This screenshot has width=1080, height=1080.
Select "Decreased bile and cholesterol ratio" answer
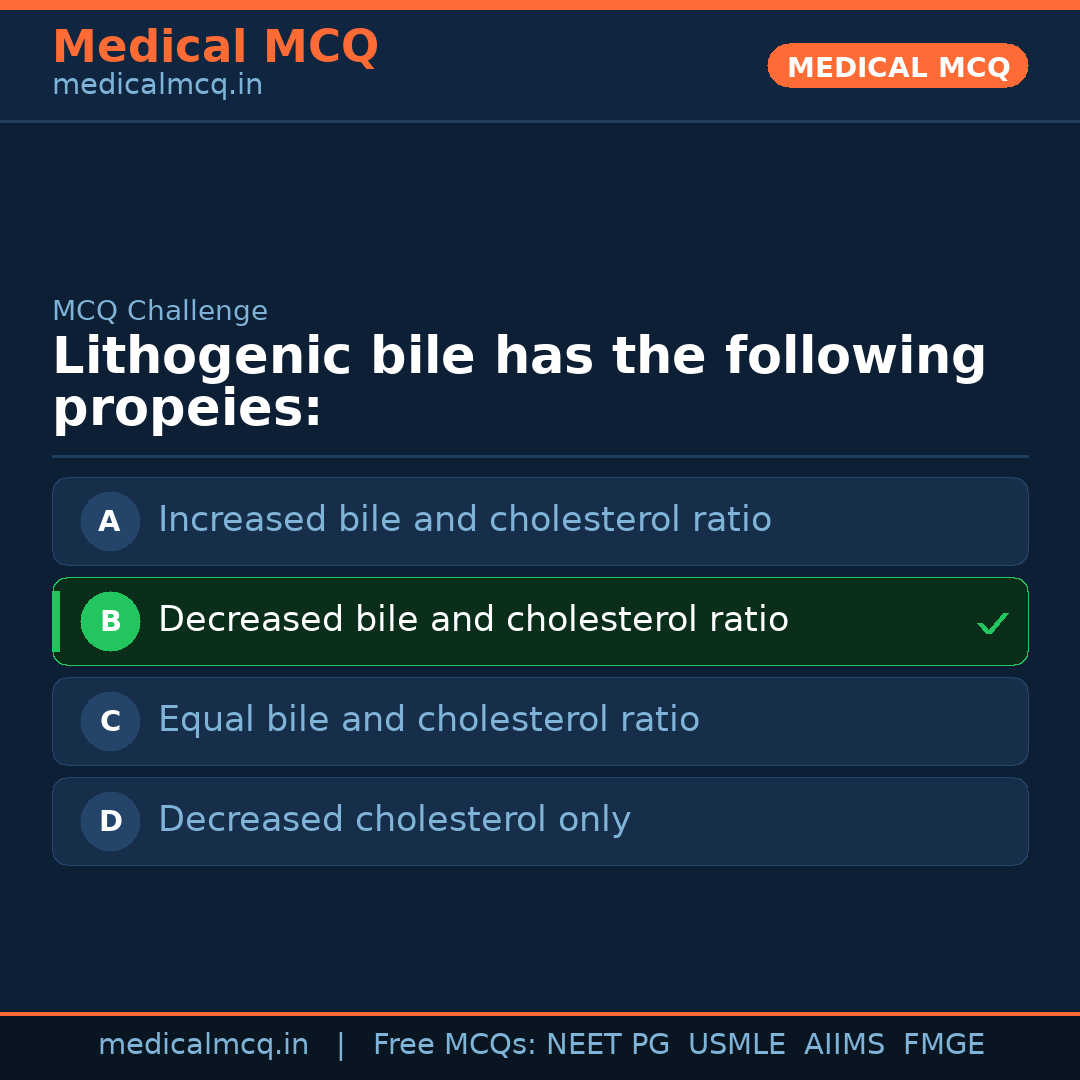[x=473, y=620]
